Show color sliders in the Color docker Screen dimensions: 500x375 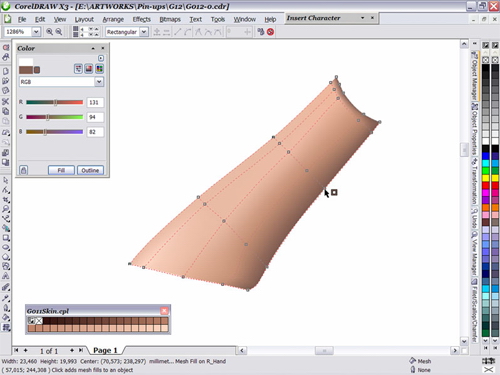click(x=78, y=69)
